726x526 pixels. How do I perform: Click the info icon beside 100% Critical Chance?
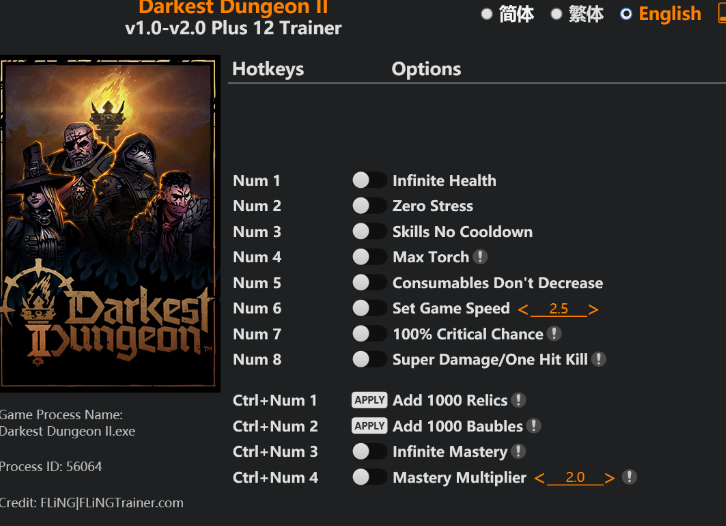point(554,333)
